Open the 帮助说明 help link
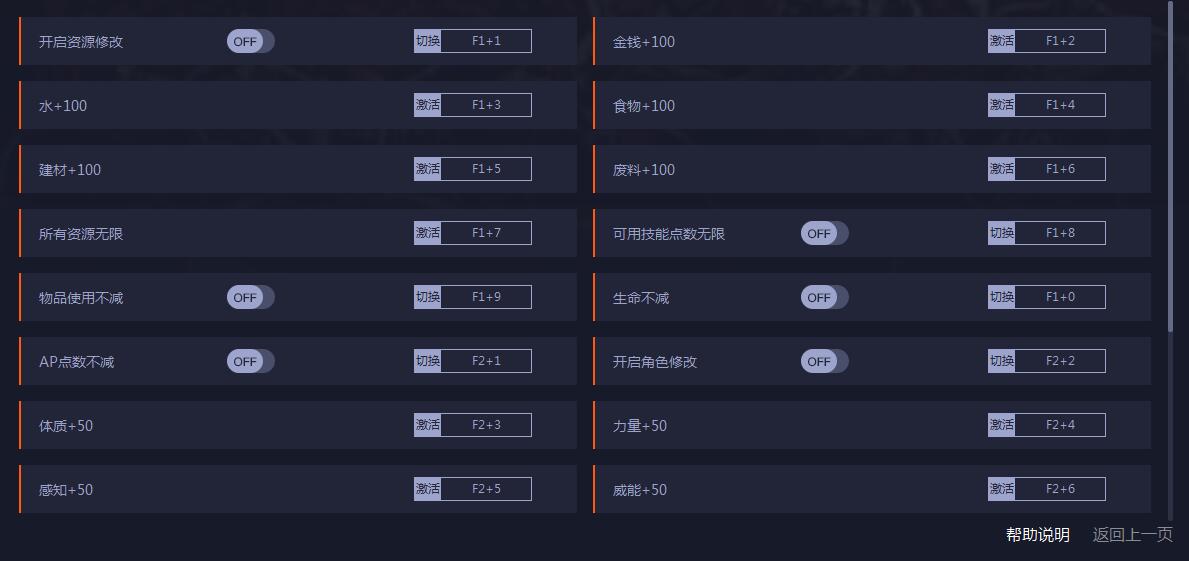The width and height of the screenshot is (1189, 561). 1037,535
